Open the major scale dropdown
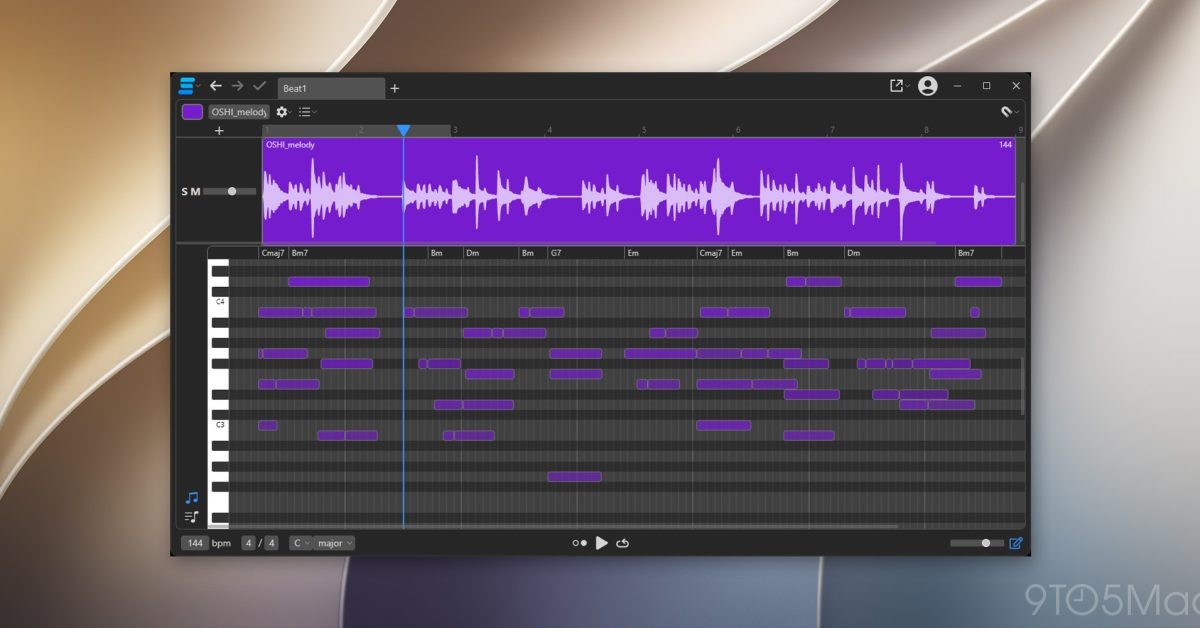 click(x=334, y=543)
